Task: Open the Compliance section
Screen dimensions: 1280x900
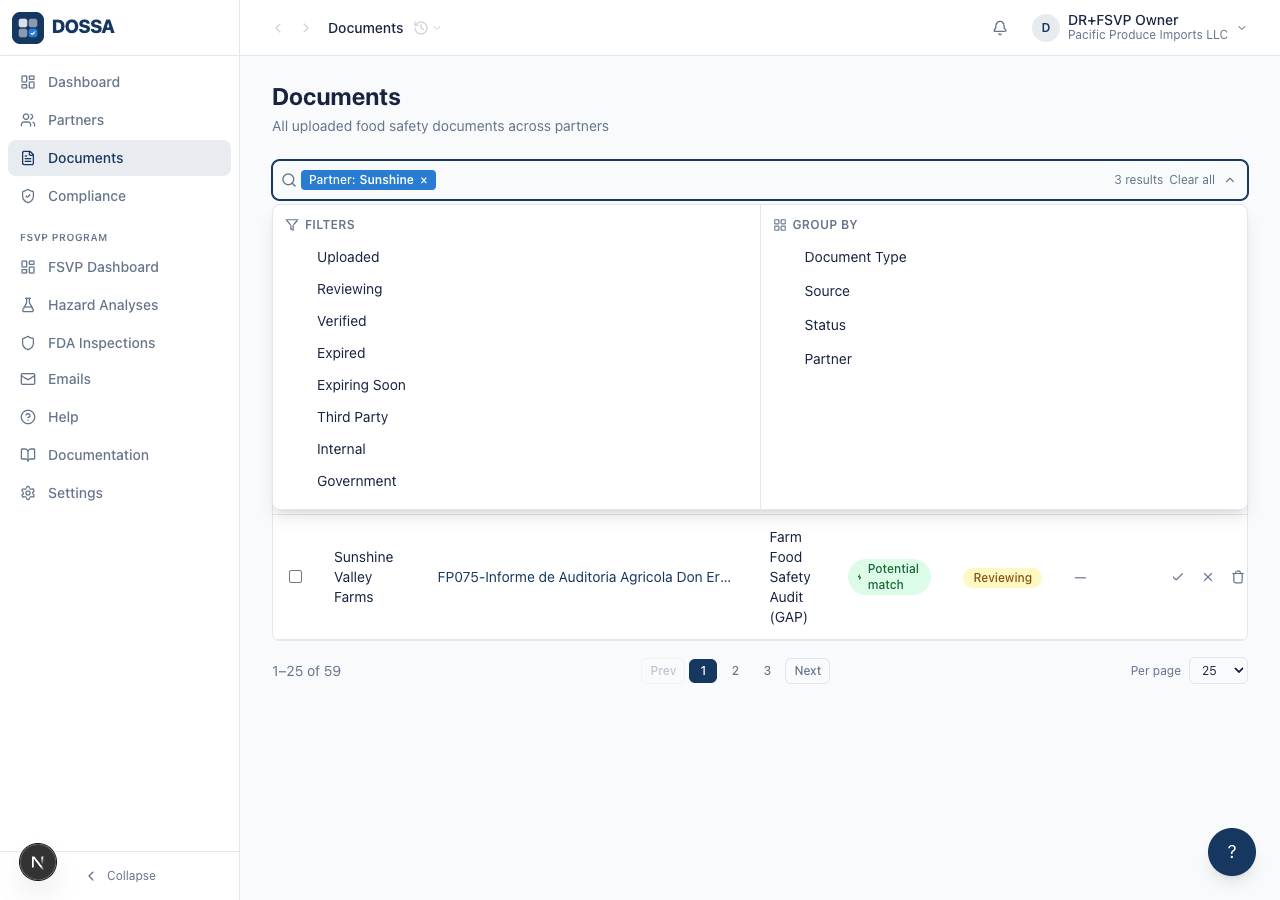Action: [x=119, y=196]
